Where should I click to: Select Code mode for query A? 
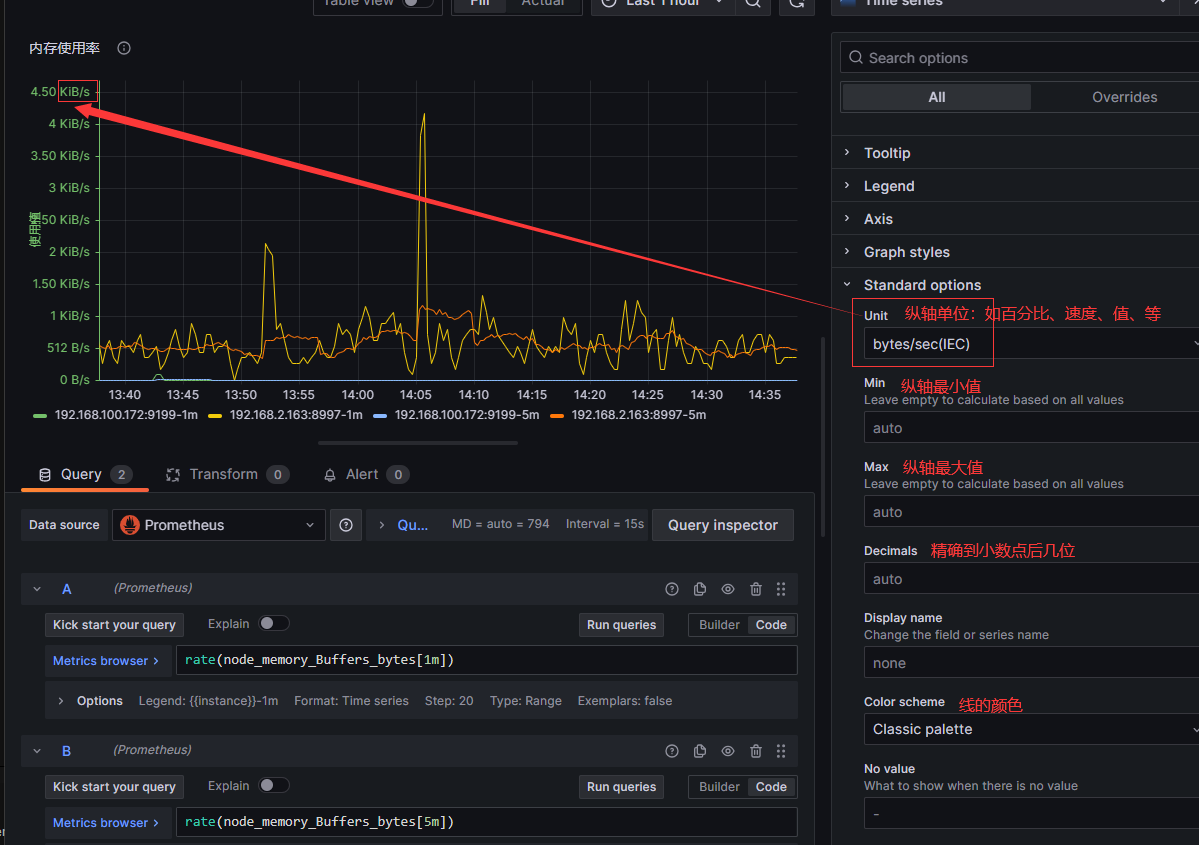(x=771, y=625)
